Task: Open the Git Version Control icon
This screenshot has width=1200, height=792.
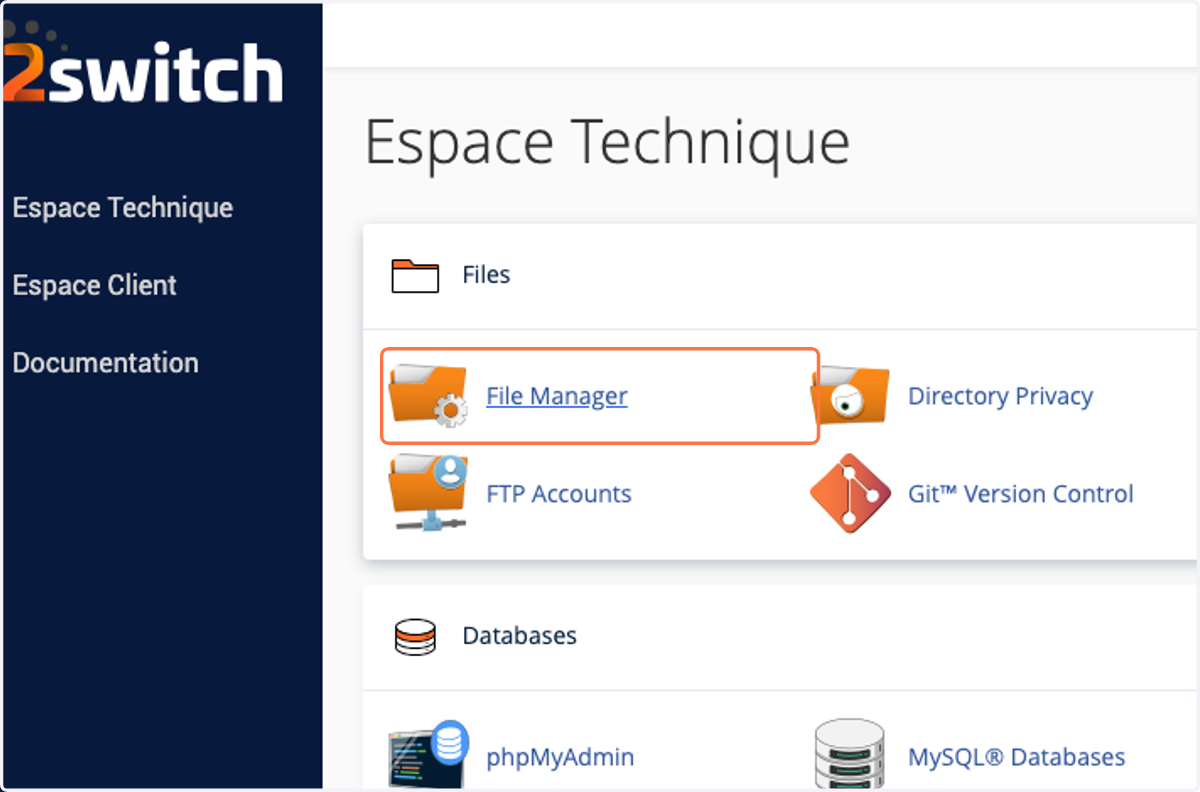Action: click(850, 493)
